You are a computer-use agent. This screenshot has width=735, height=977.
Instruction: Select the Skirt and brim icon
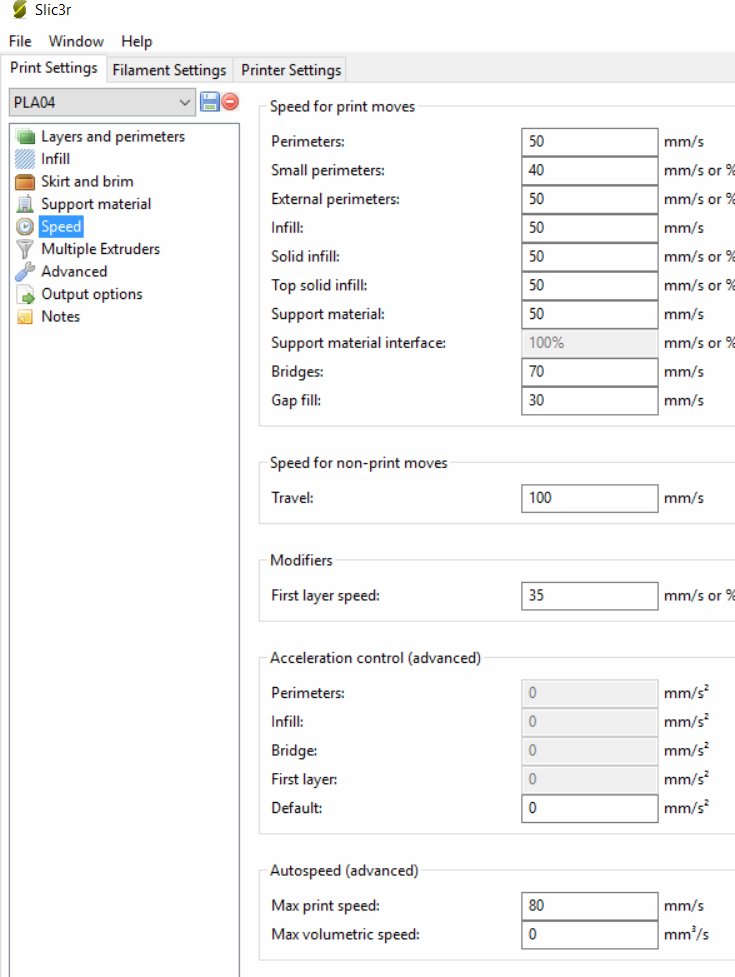pyautogui.click(x=25, y=182)
